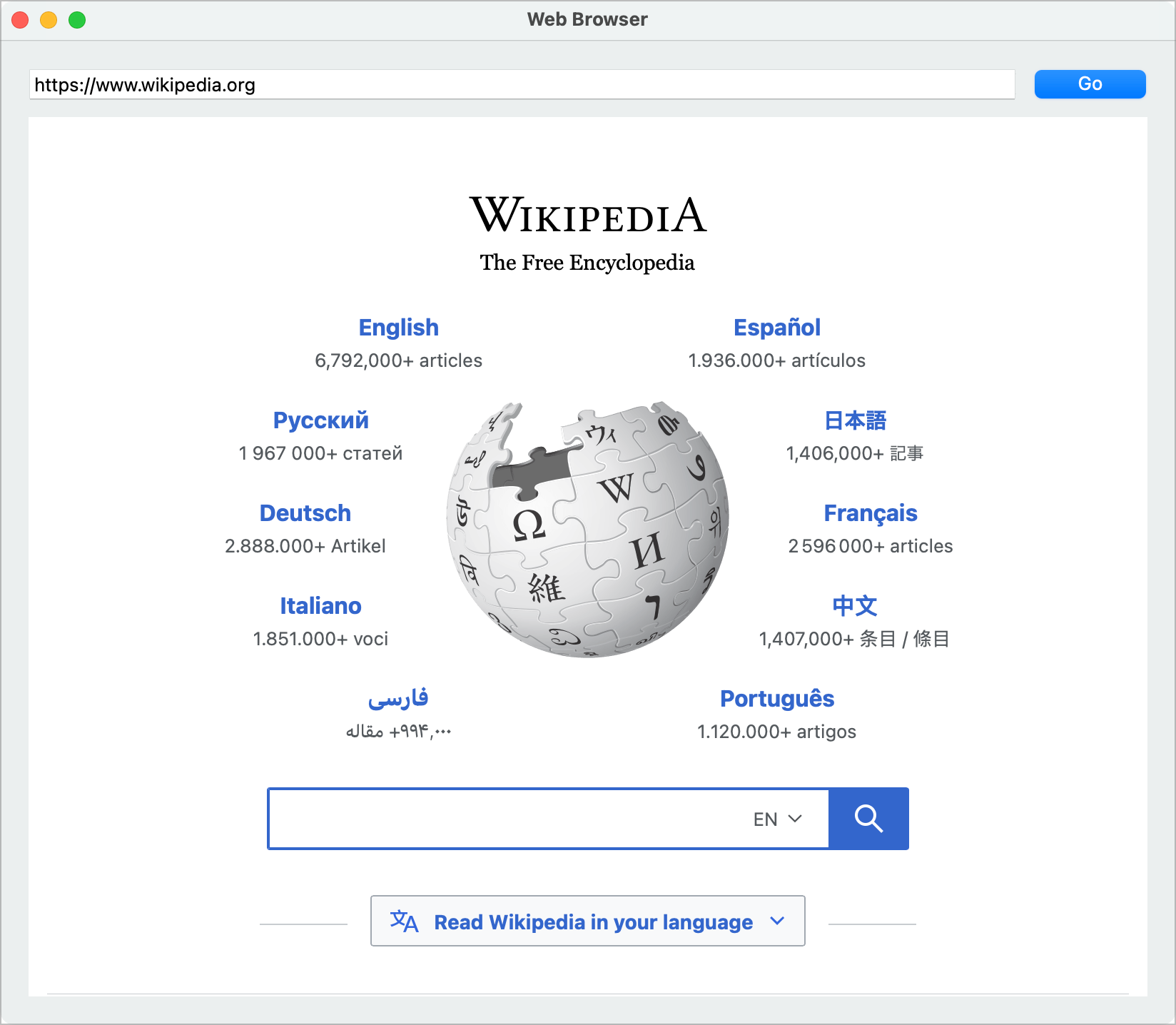Expand the Read Wikipedia in your language list
This screenshot has width=1176, height=1025.
pyautogui.click(x=592, y=922)
